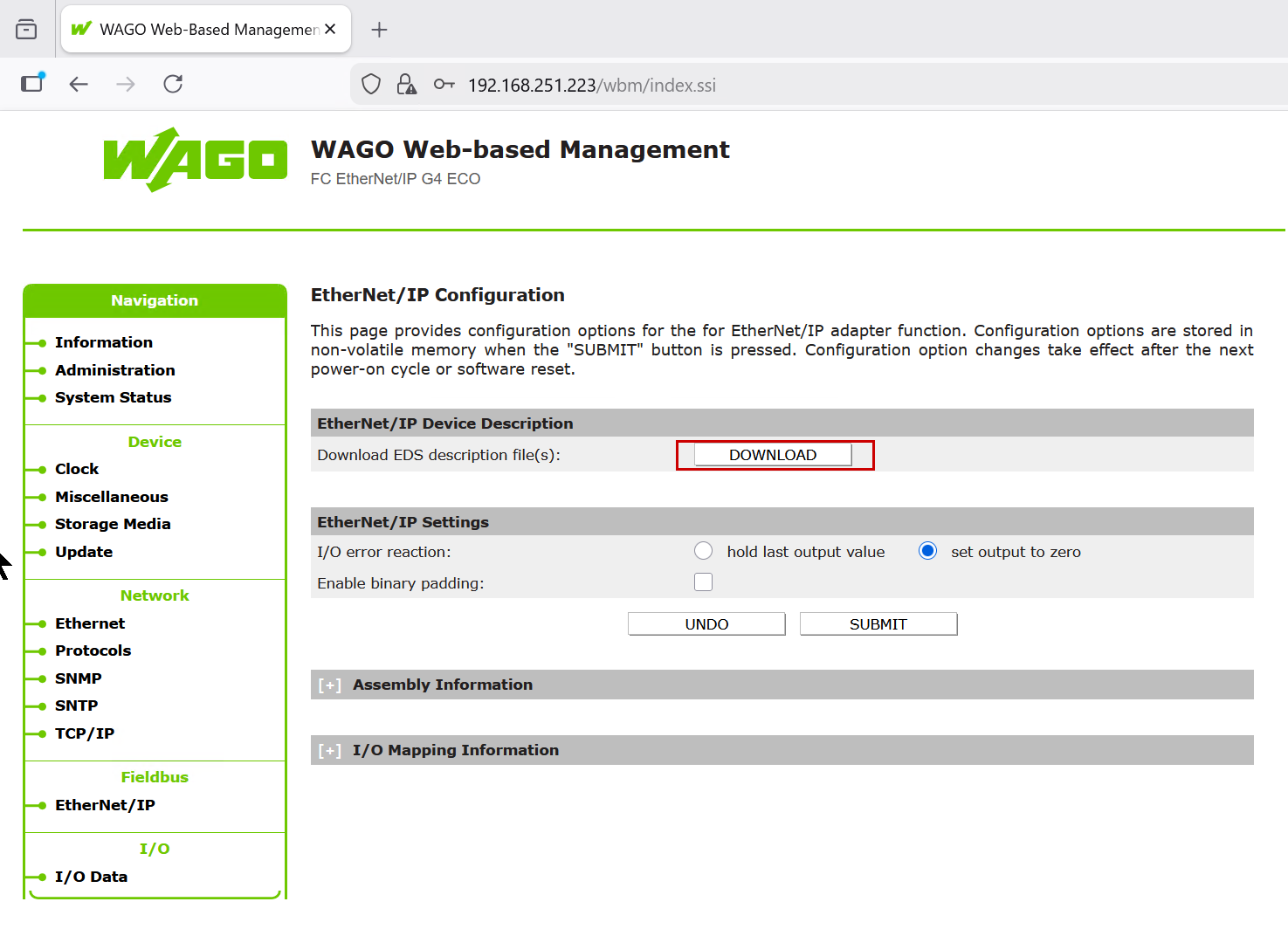Select set output to zero option
This screenshot has height=943, width=1288.
point(927,551)
